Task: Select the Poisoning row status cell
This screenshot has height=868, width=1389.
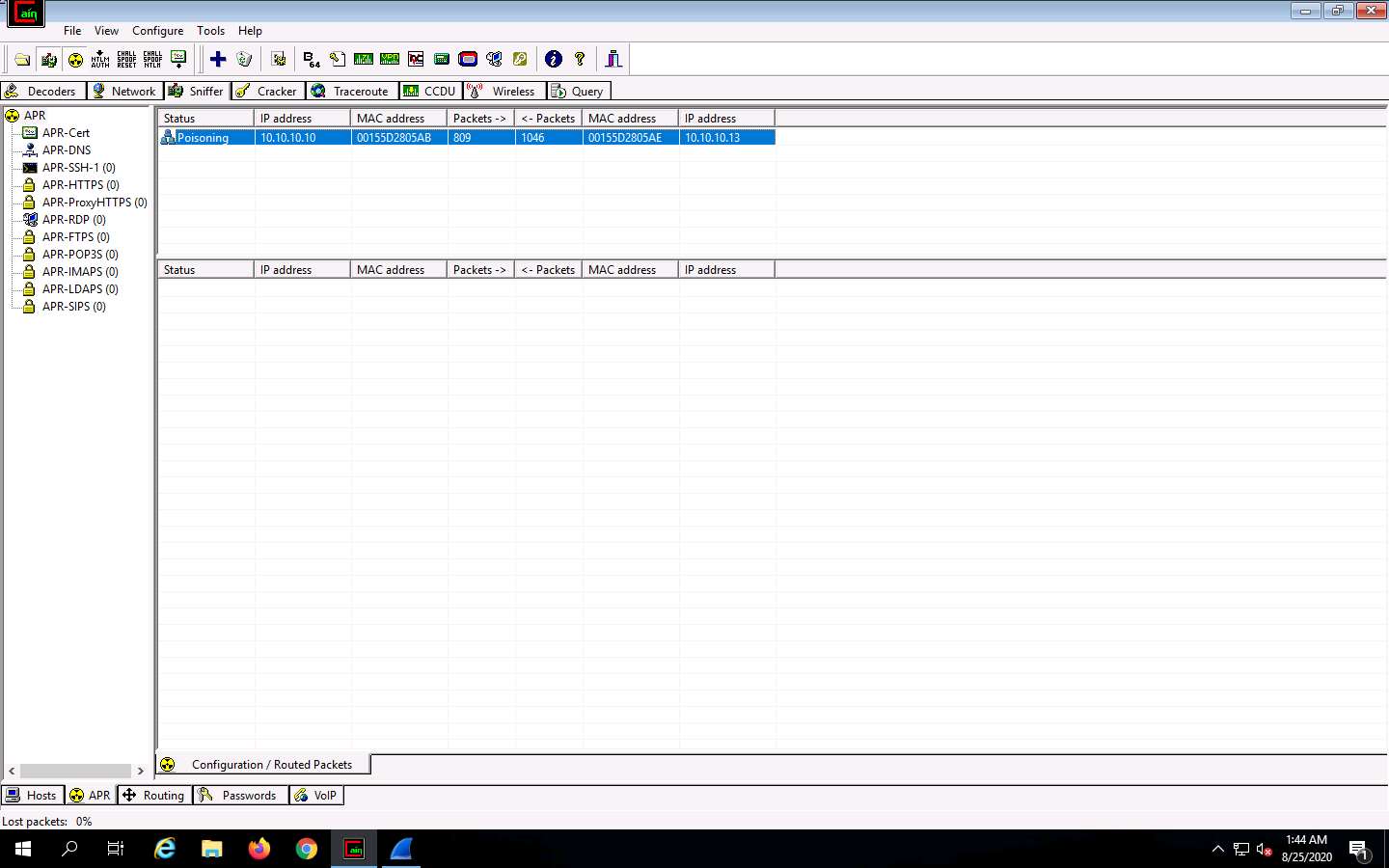Action: pos(206,138)
